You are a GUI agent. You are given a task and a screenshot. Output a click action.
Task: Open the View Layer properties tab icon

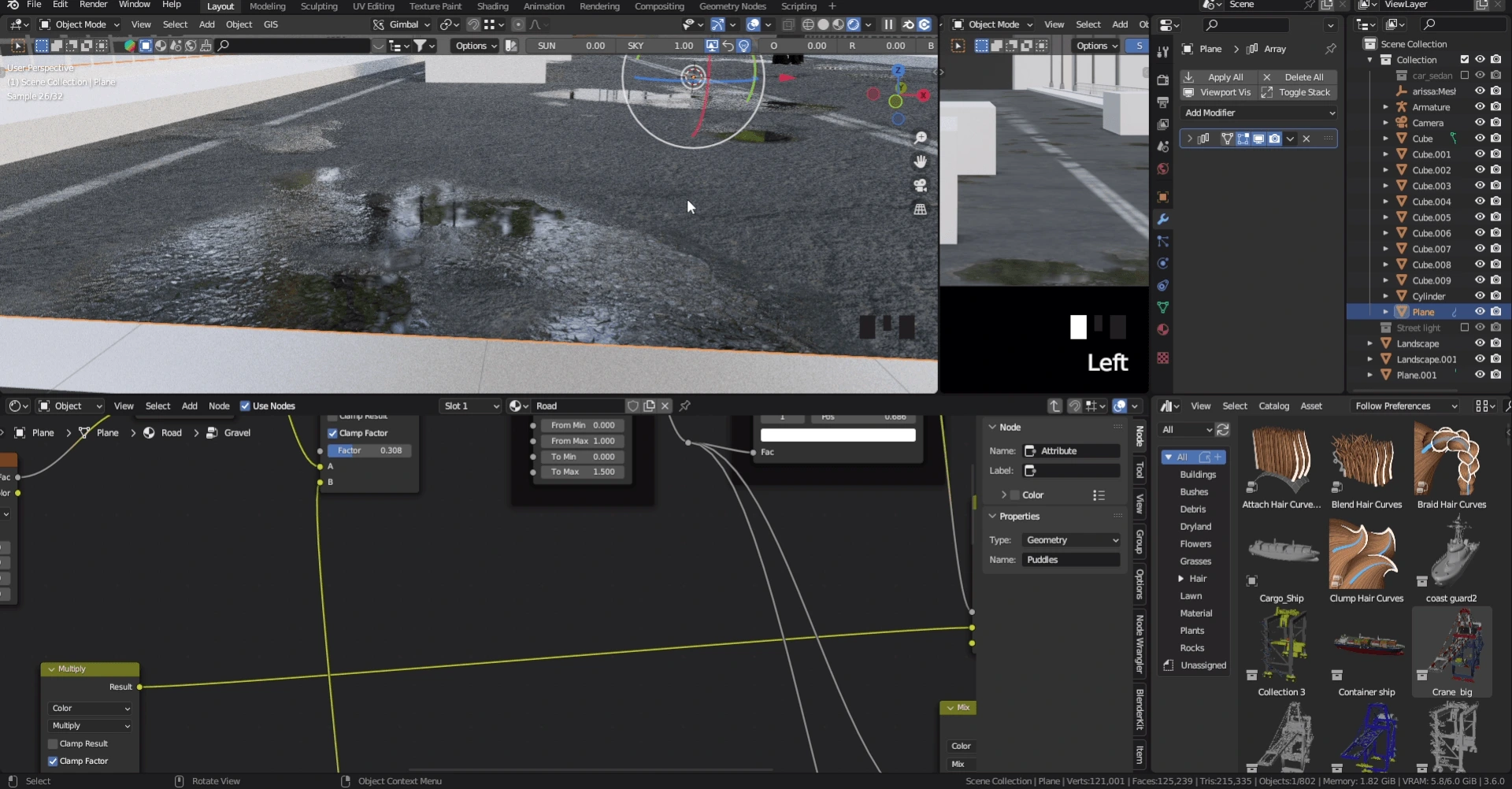[1162, 124]
